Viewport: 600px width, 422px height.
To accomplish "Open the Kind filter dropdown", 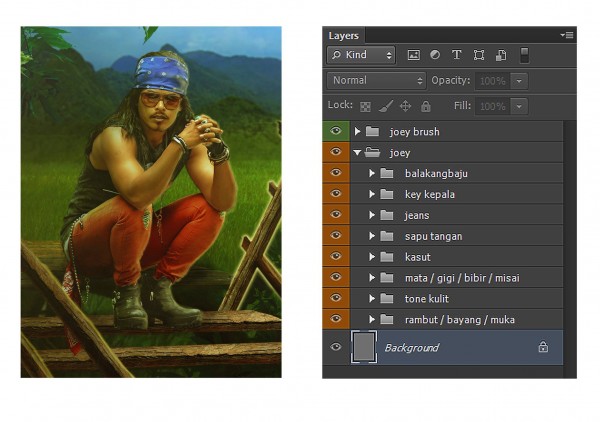I will click(360, 55).
